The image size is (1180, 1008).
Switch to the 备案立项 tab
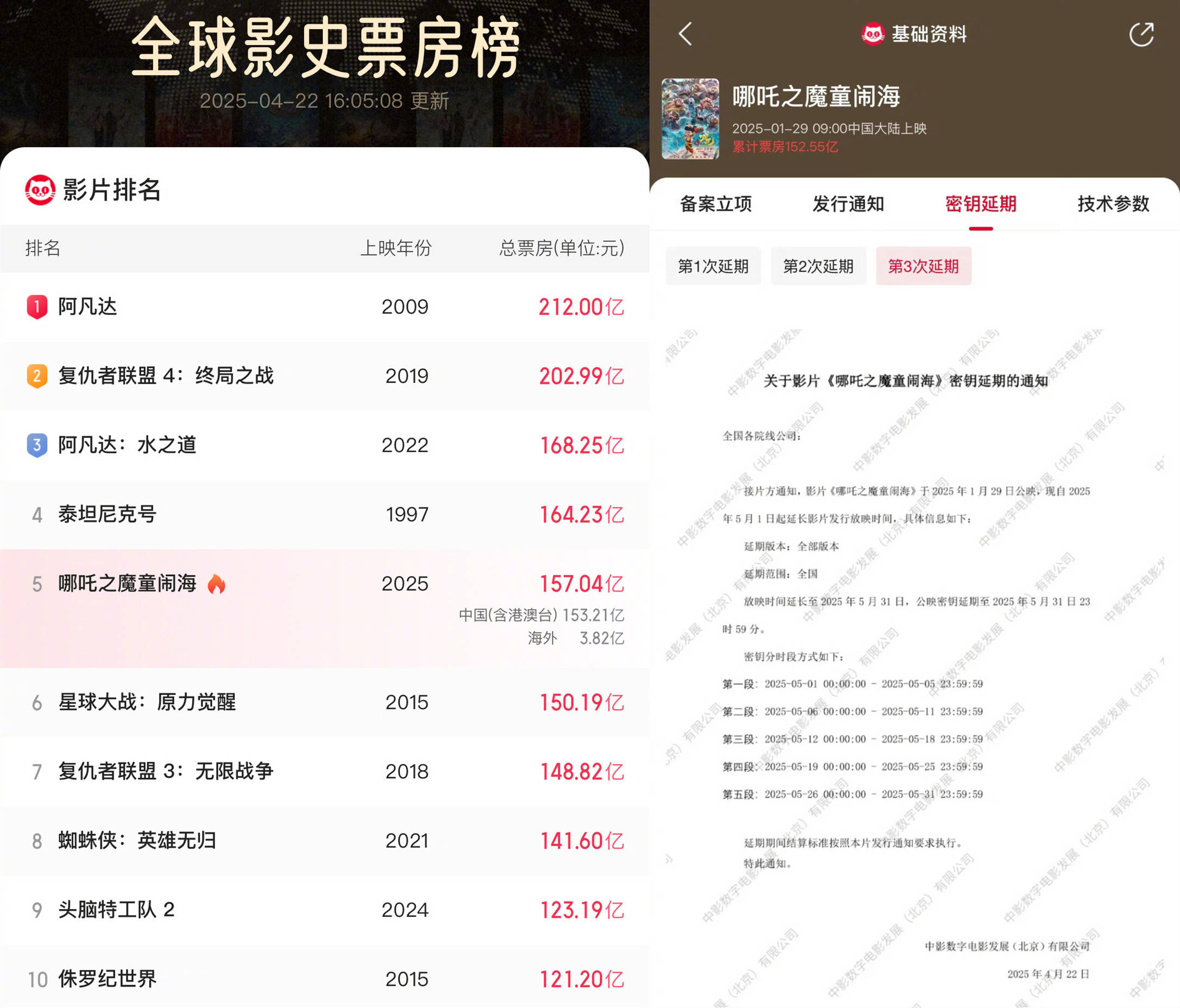(x=716, y=204)
